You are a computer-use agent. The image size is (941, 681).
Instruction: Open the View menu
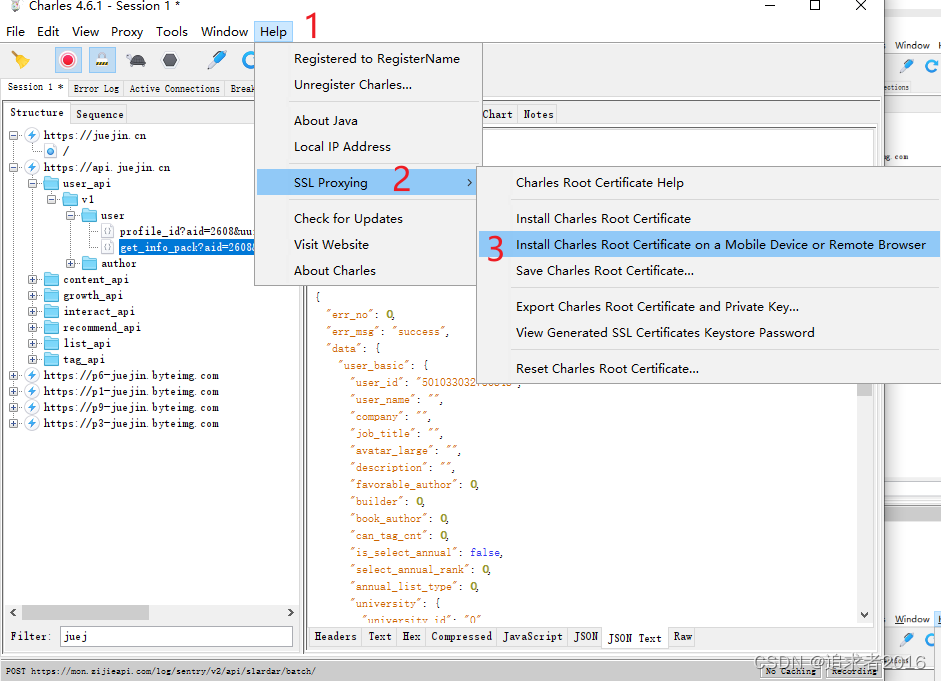(x=85, y=32)
